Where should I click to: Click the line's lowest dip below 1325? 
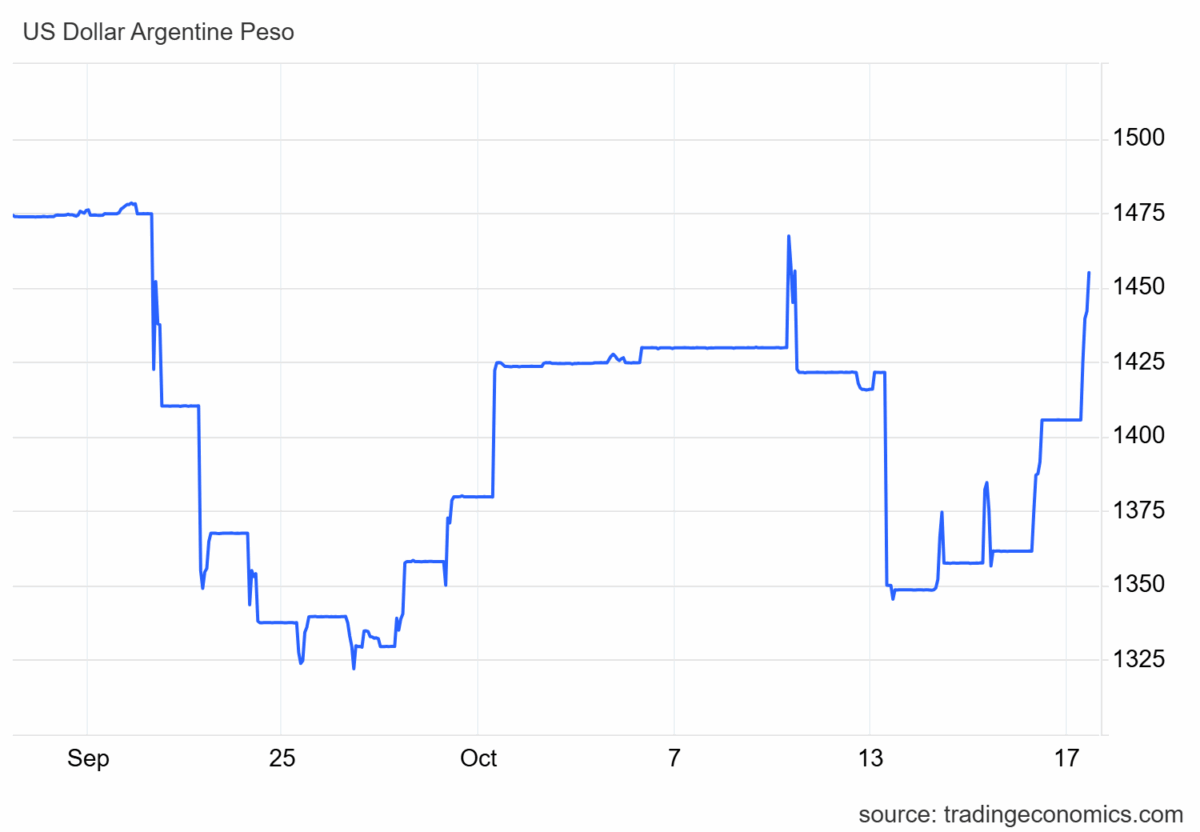click(x=354, y=668)
